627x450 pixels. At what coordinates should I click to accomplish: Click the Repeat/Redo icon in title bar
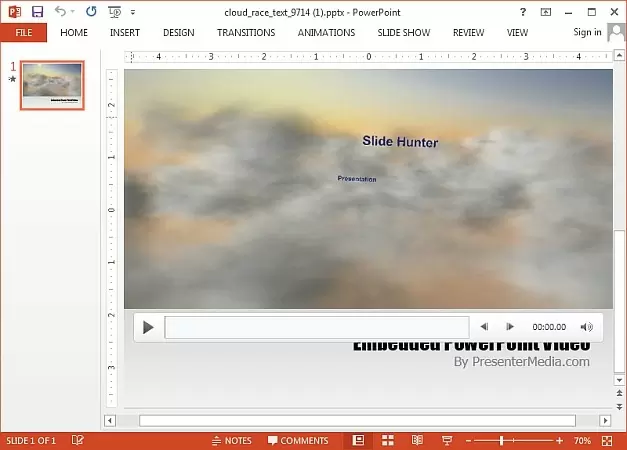pyautogui.click(x=92, y=12)
